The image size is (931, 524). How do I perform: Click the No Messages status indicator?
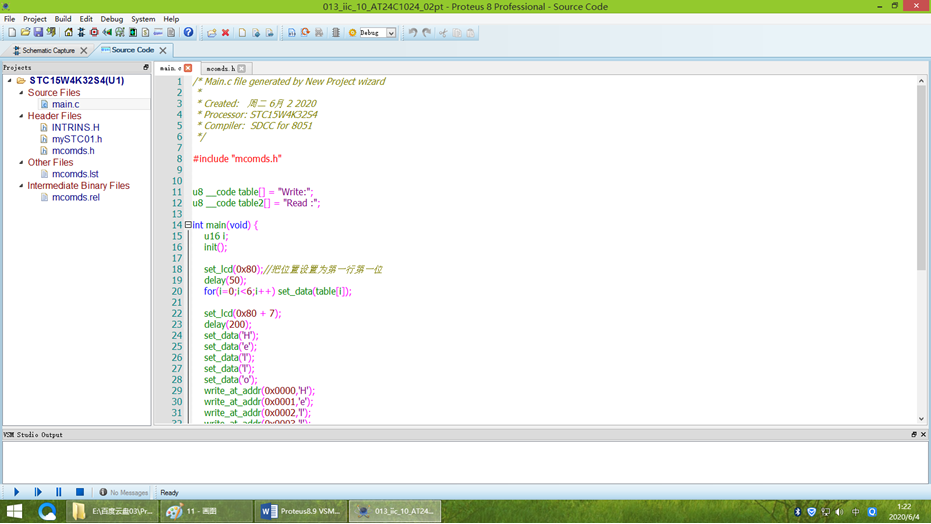(x=124, y=493)
